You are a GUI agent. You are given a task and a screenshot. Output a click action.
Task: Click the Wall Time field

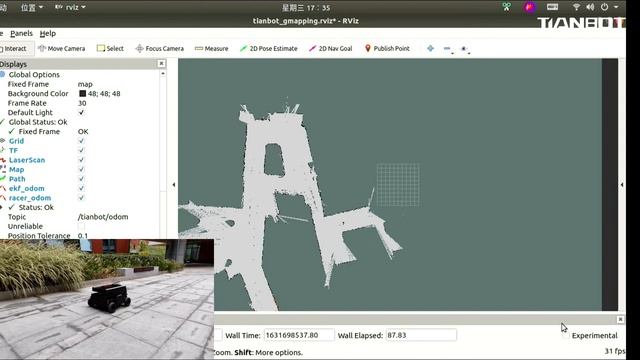(x=299, y=335)
